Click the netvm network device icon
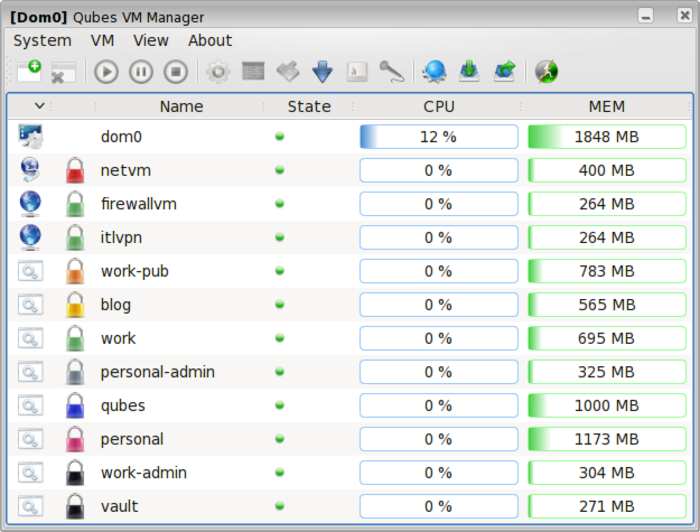Image resolution: width=700 pixels, height=532 pixels. (30, 170)
